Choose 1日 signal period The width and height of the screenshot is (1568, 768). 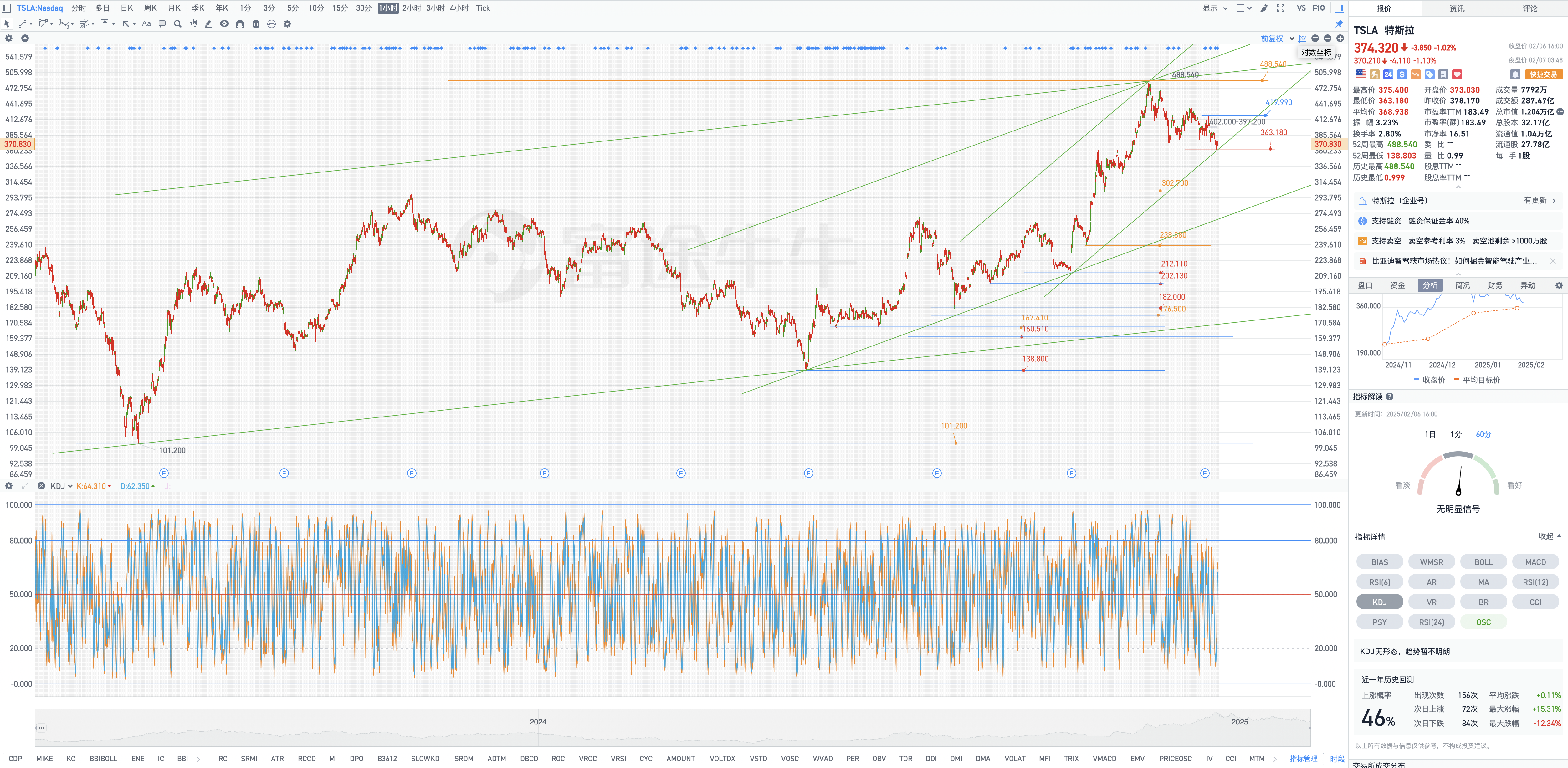1430,434
